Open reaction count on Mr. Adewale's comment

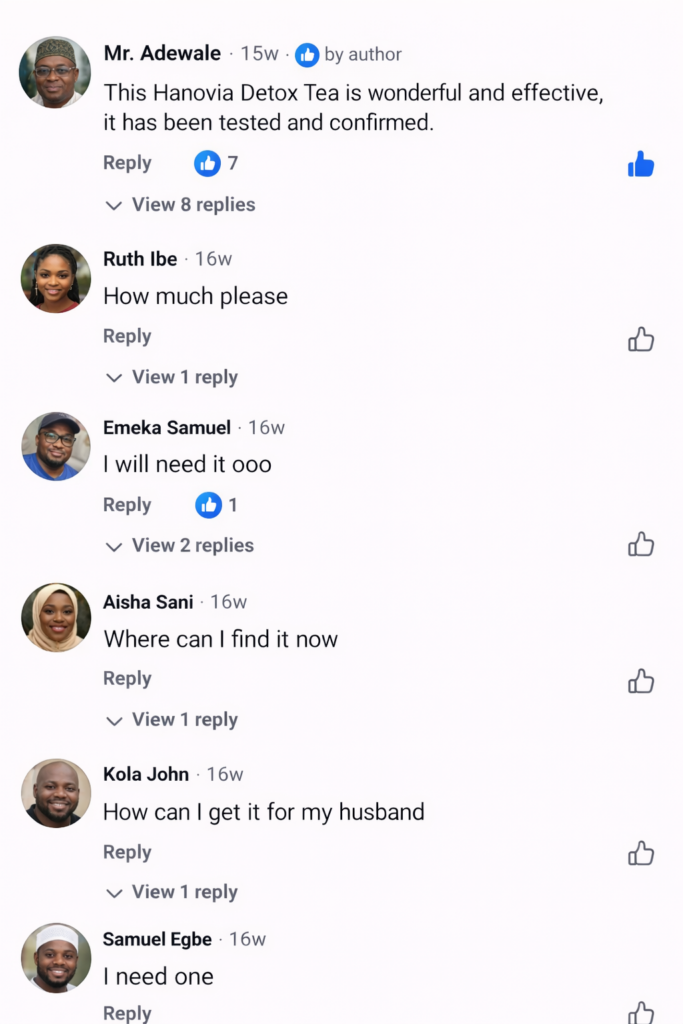217,163
